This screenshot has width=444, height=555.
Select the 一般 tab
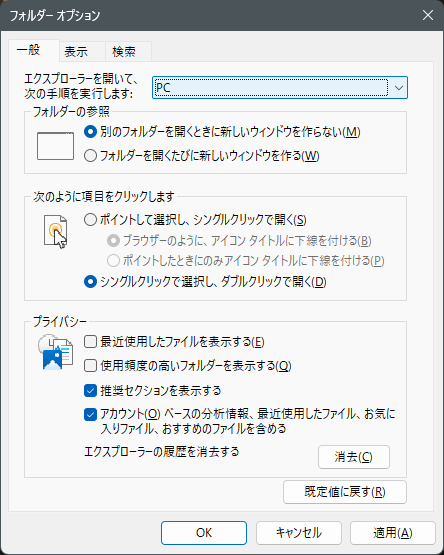click(28, 50)
